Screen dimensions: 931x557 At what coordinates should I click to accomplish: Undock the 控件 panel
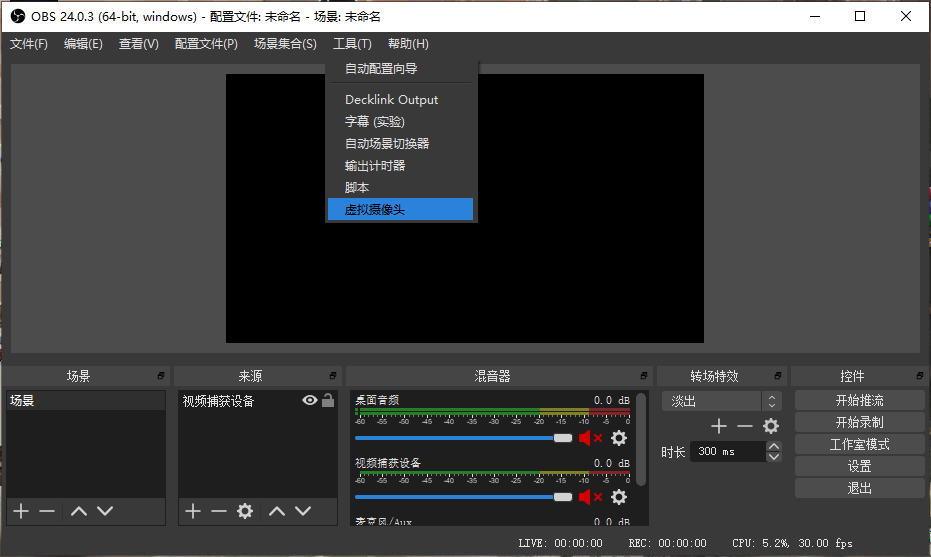pyautogui.click(x=919, y=375)
